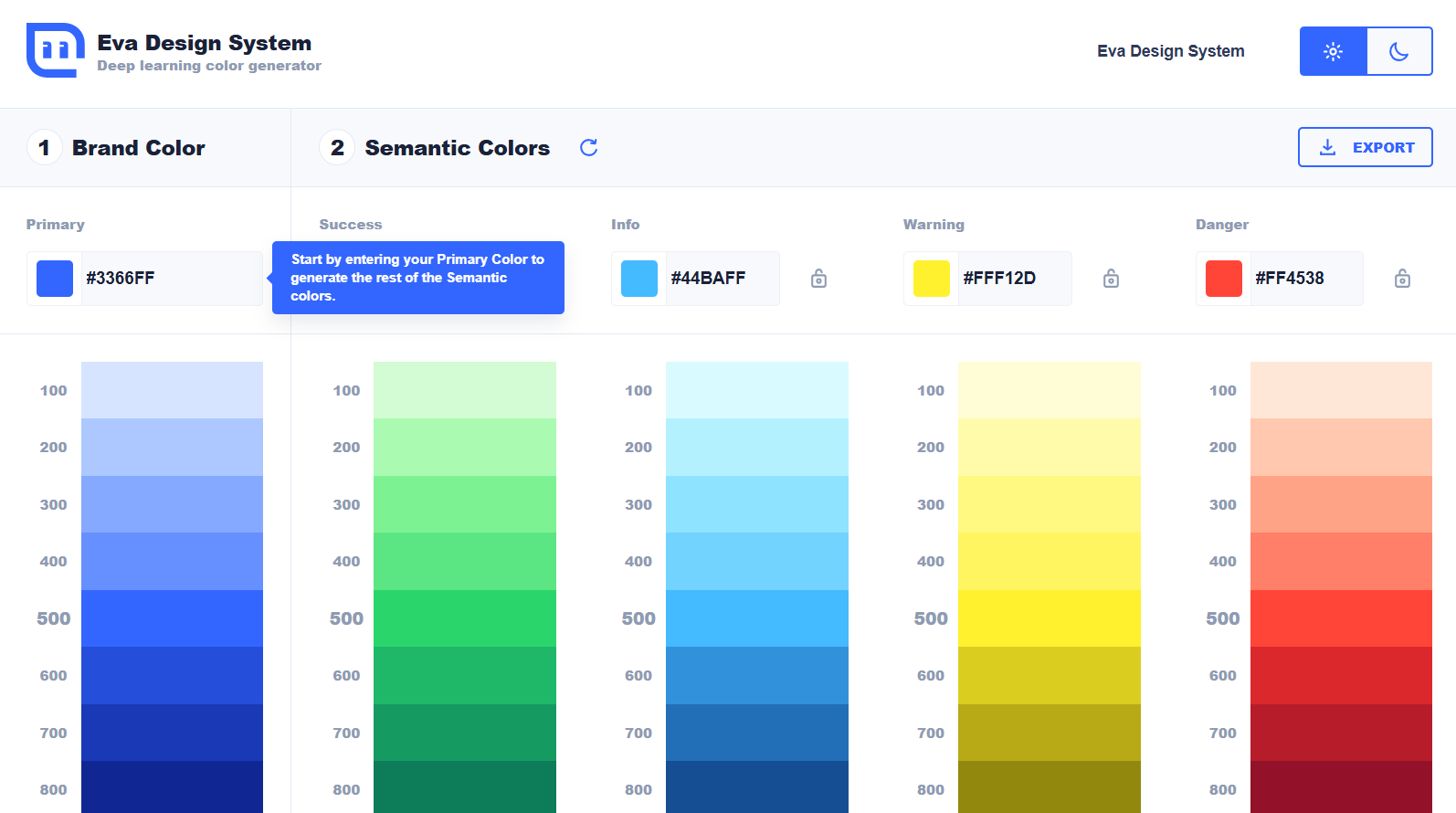This screenshot has height=813, width=1456.
Task: Toggle lock icon for Info color
Action: (x=818, y=279)
